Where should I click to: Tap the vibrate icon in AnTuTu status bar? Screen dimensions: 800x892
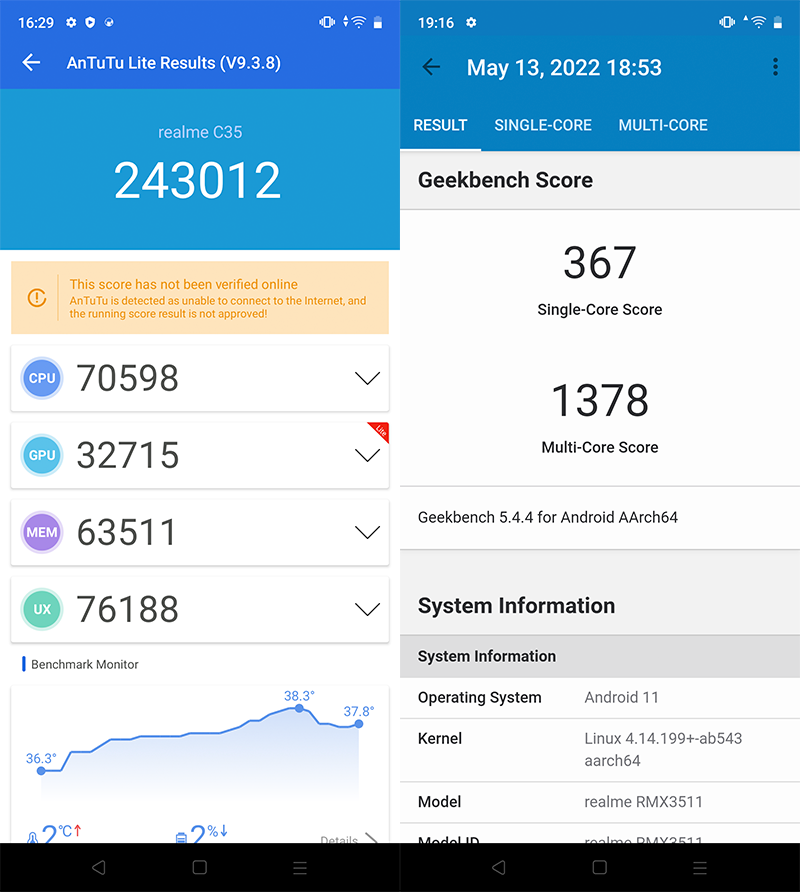(327, 22)
